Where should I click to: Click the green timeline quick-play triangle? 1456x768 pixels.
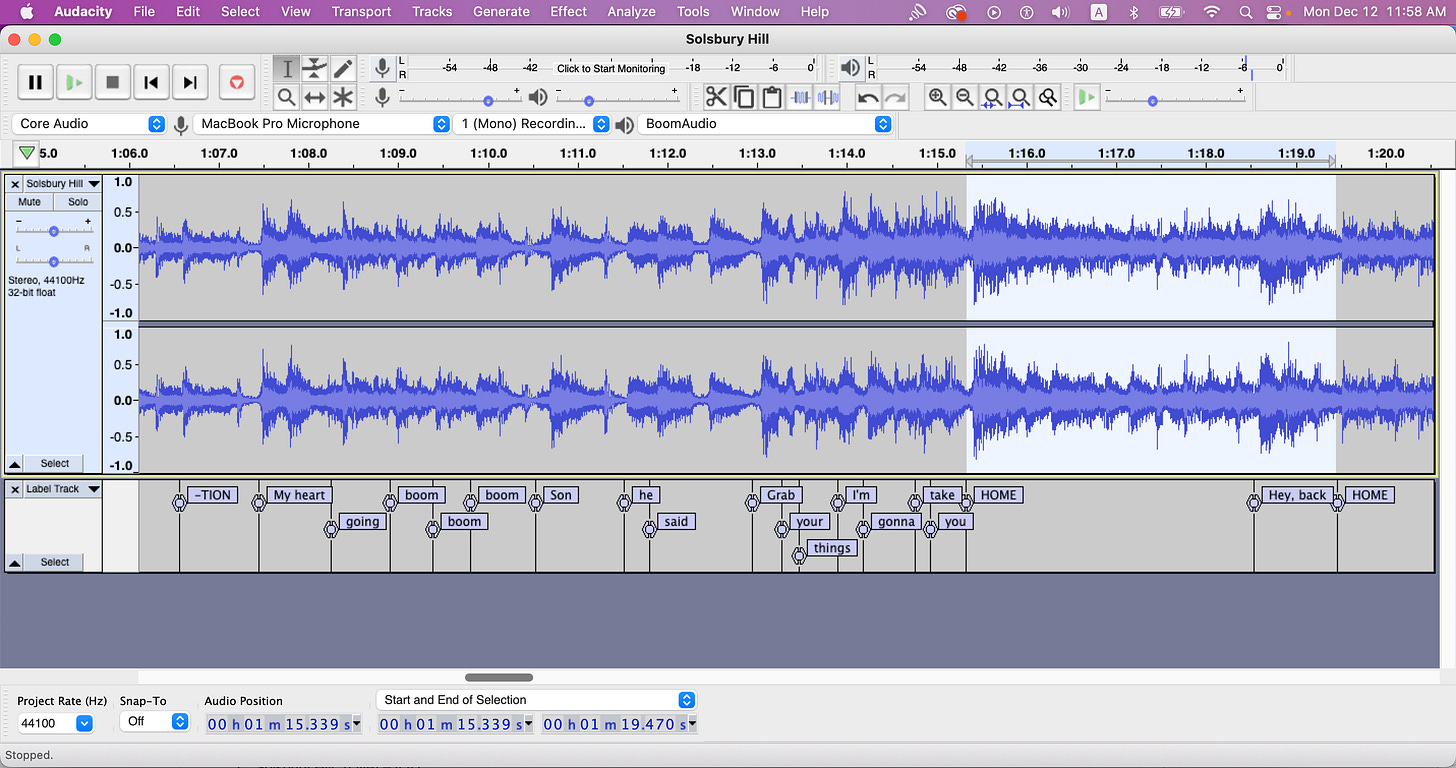coord(27,153)
